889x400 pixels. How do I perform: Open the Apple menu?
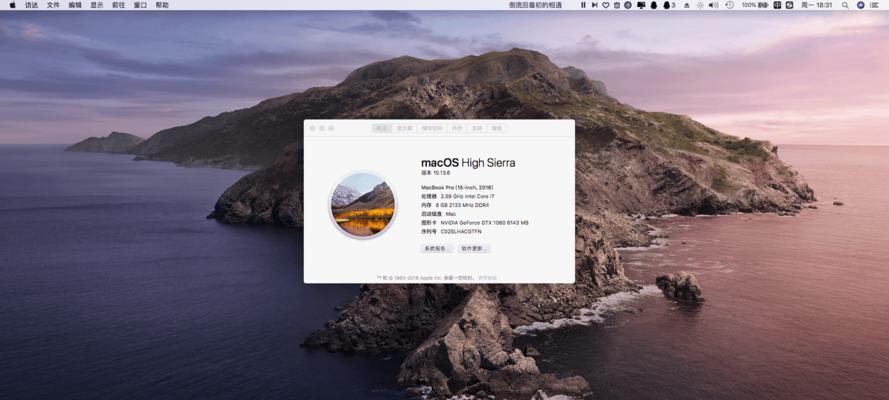12,5
